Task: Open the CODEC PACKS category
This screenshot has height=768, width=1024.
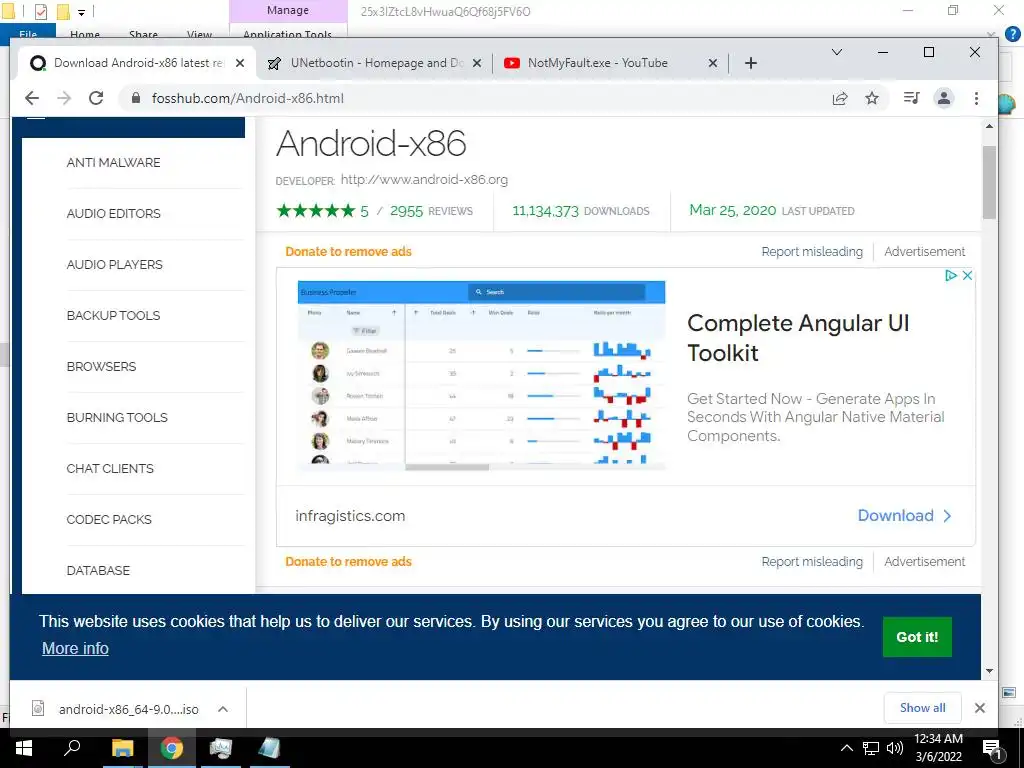Action: 108,519
